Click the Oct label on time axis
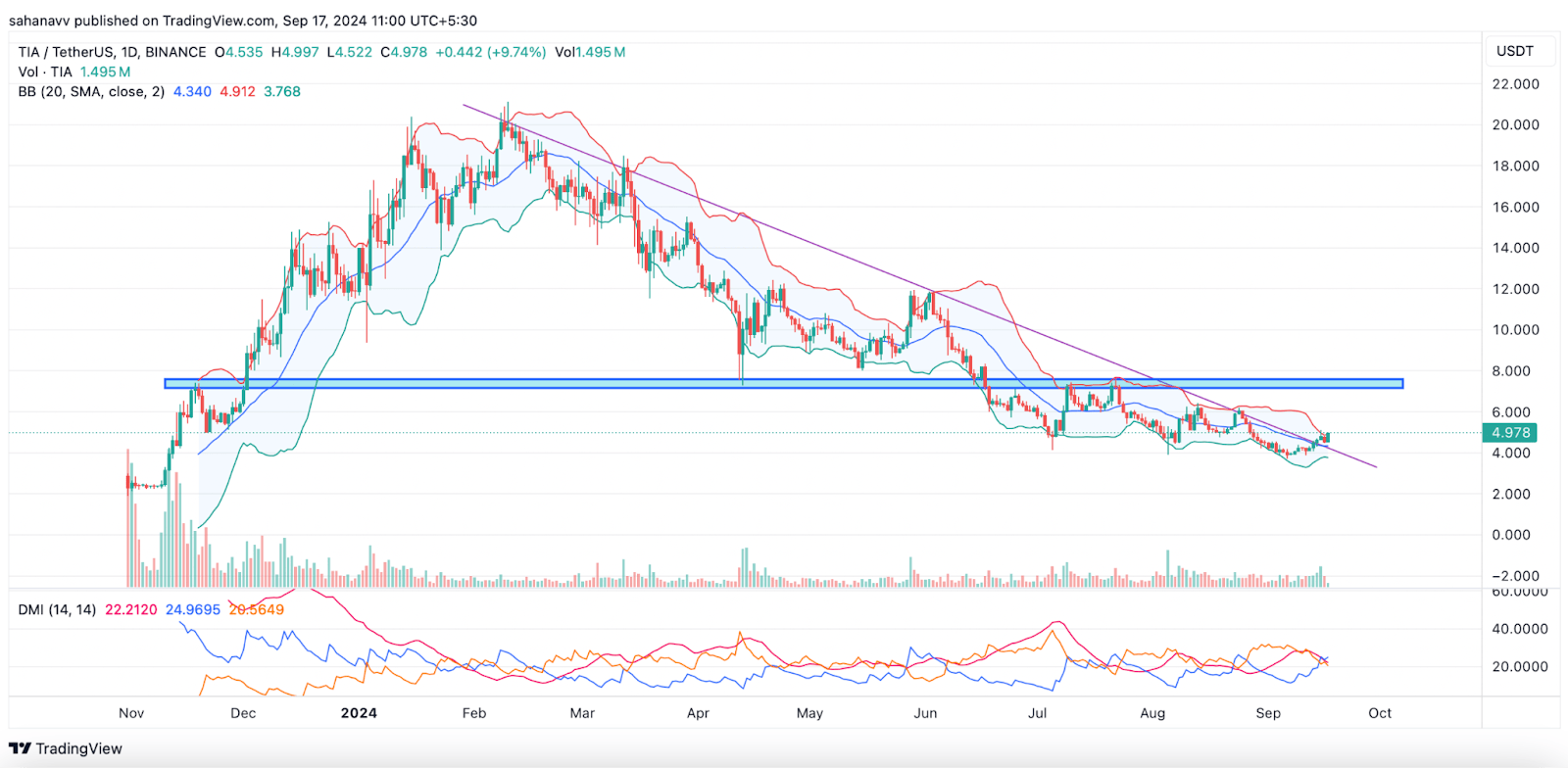The image size is (1568, 768). (x=1380, y=713)
